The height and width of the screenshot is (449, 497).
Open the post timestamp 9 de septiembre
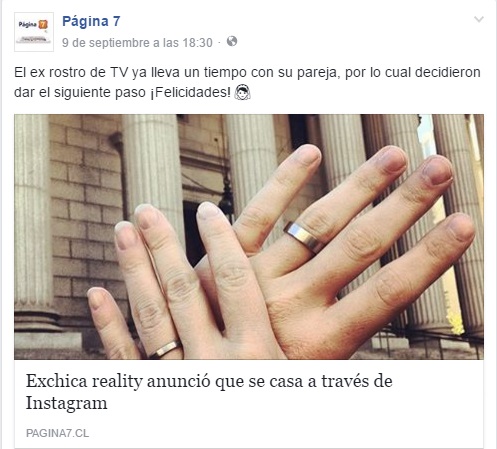click(137, 43)
